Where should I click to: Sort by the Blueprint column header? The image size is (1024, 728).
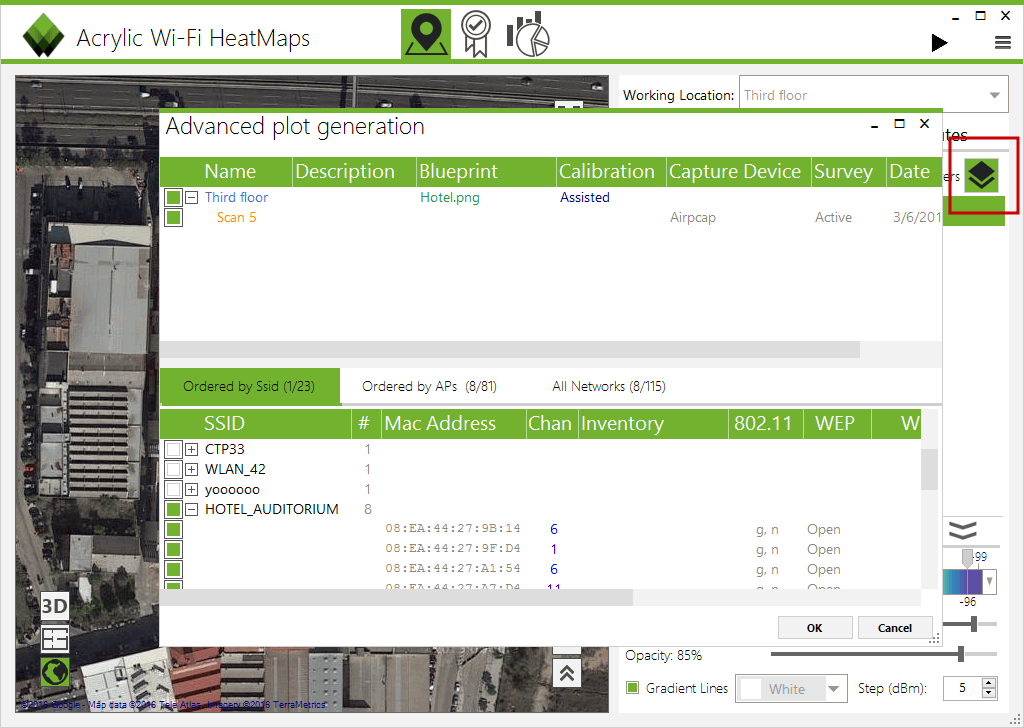point(486,172)
